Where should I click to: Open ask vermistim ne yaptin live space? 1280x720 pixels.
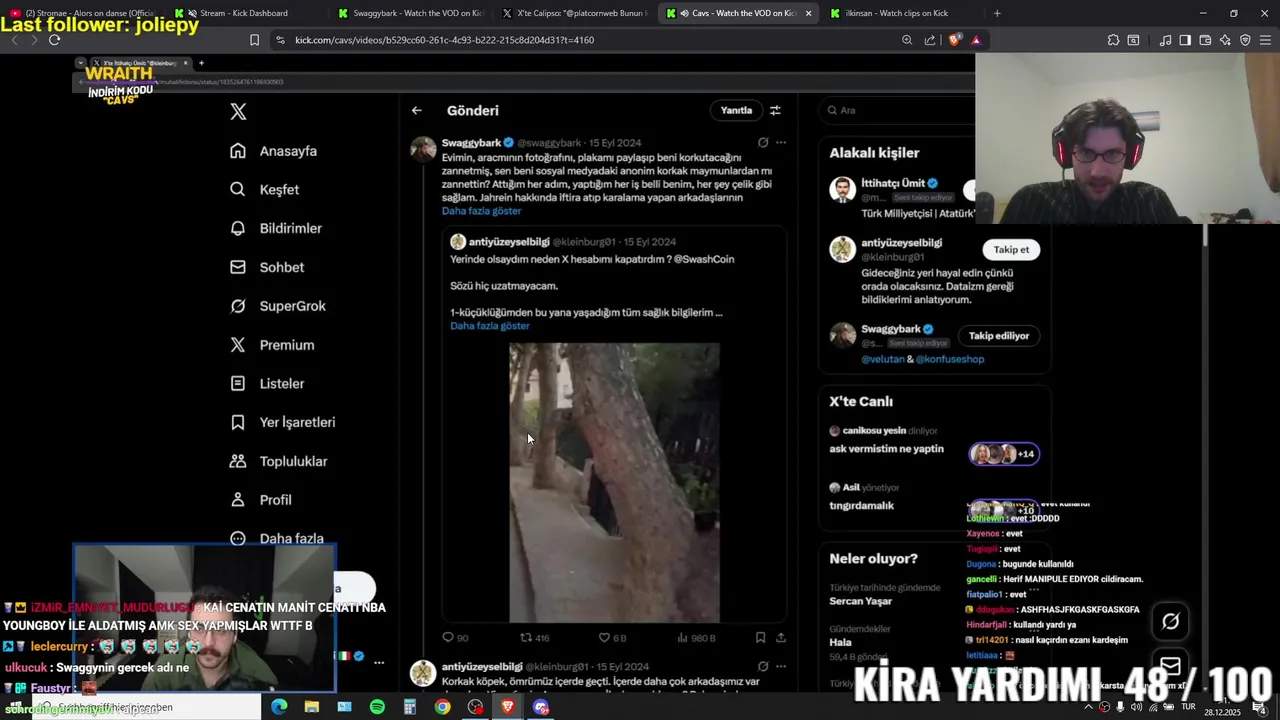886,449
